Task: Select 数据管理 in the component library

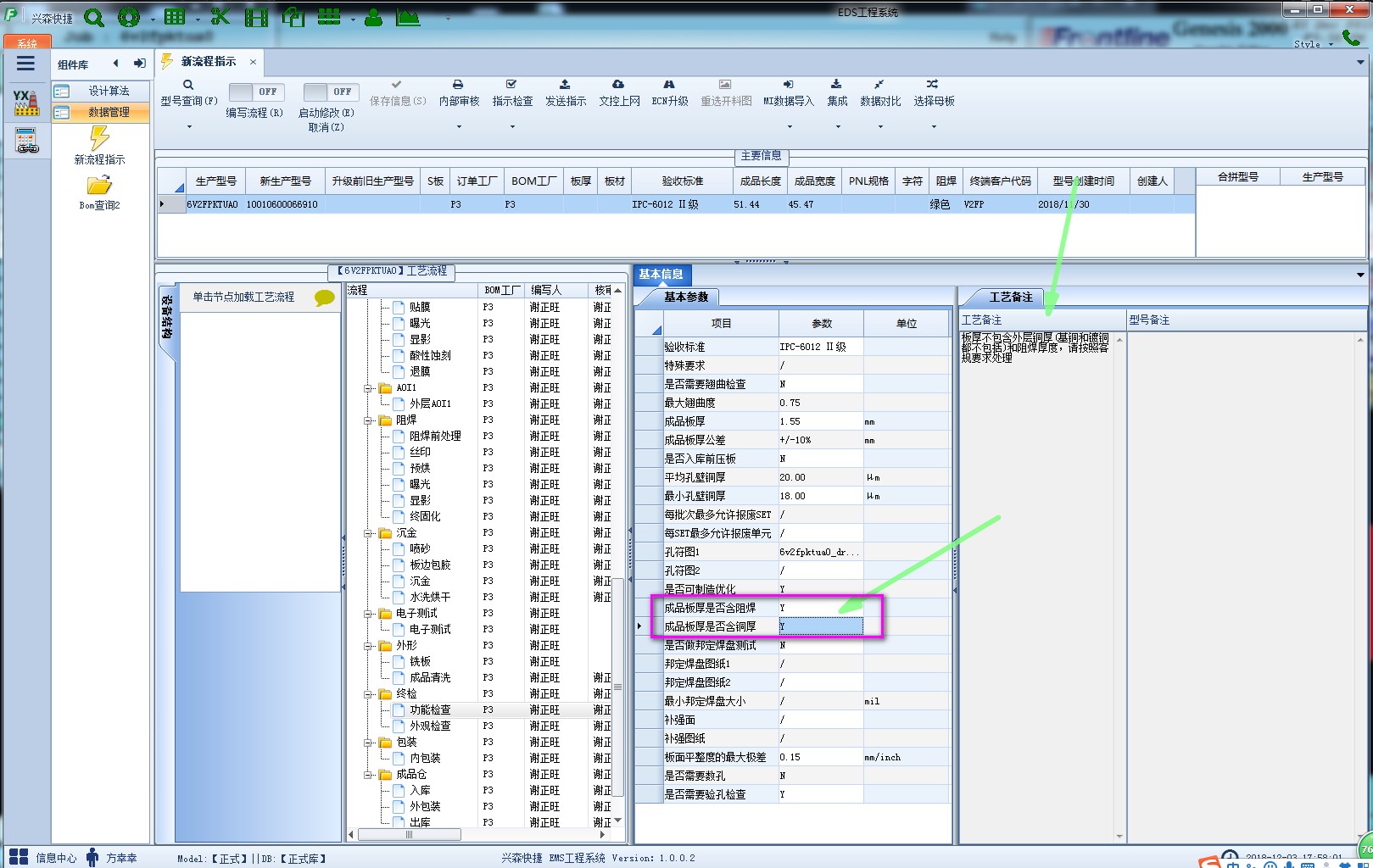Action: click(101, 112)
